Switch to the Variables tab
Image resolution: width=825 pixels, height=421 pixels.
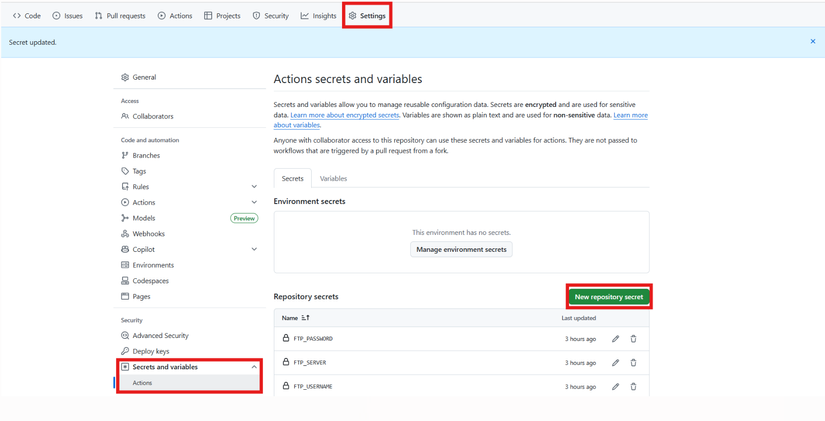pos(333,178)
